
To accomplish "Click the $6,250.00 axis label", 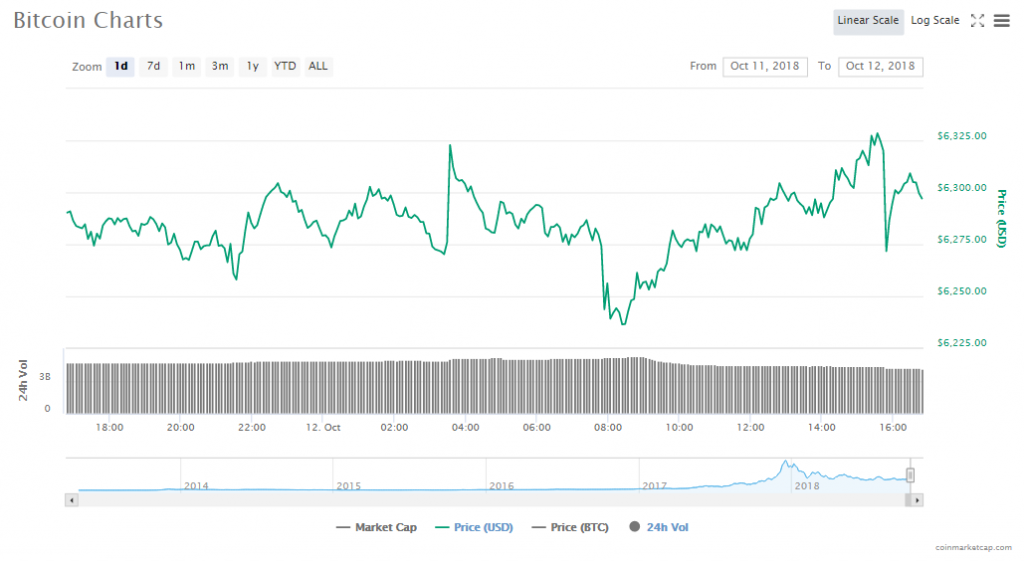I will click(x=961, y=291).
